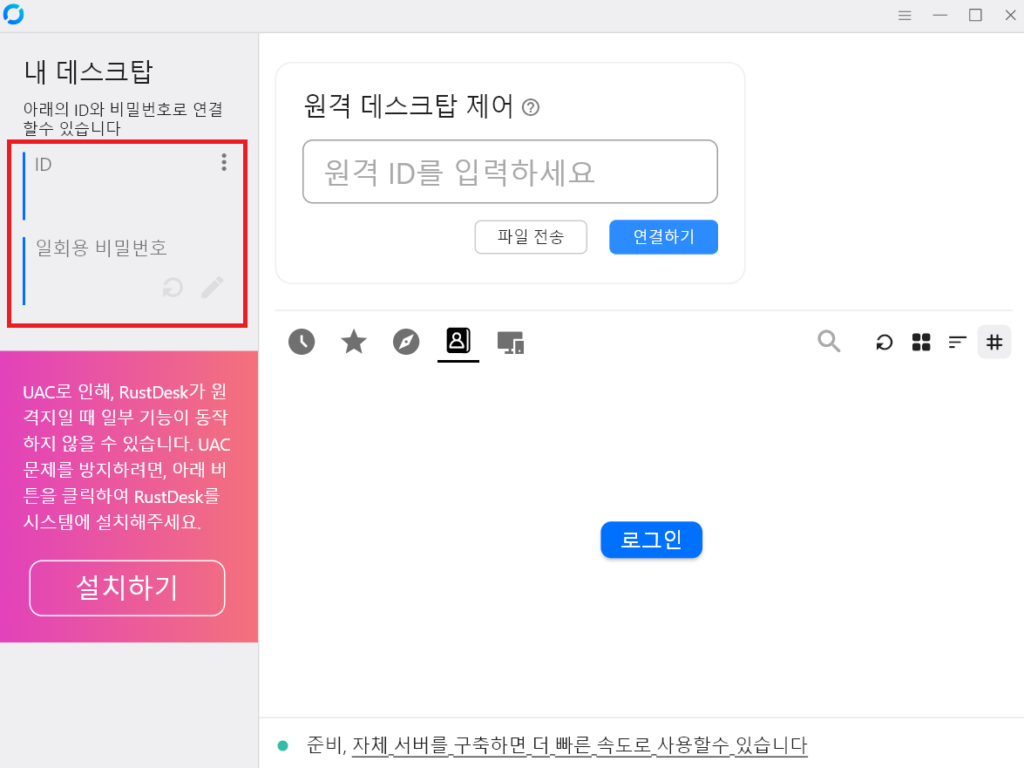Viewport: 1024px width, 768px height.
Task: Switch peer view with the grid icon
Action: click(921, 343)
